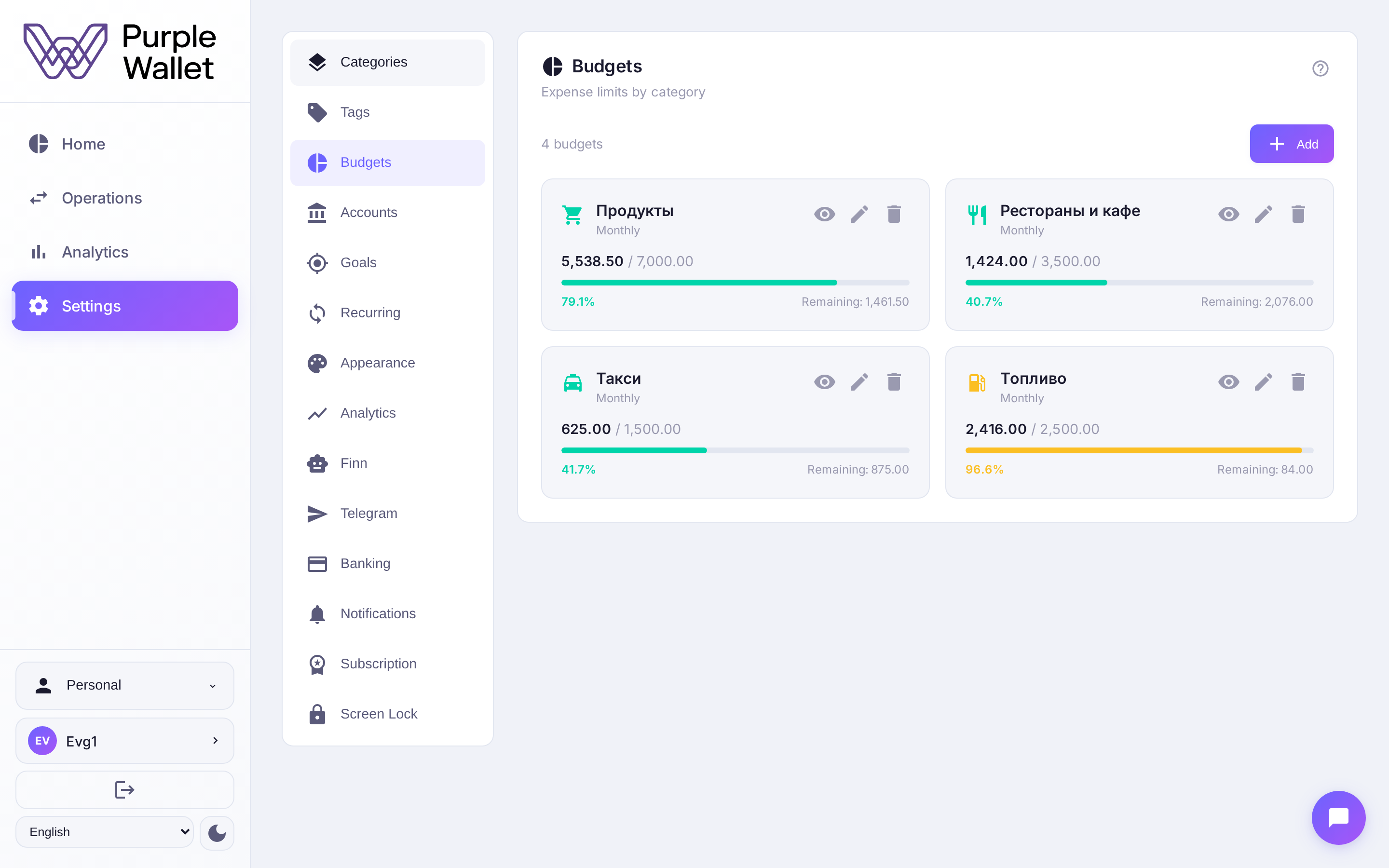Delete the Рестораны и кафе budget
This screenshot has width=1389, height=868.
click(x=1298, y=214)
